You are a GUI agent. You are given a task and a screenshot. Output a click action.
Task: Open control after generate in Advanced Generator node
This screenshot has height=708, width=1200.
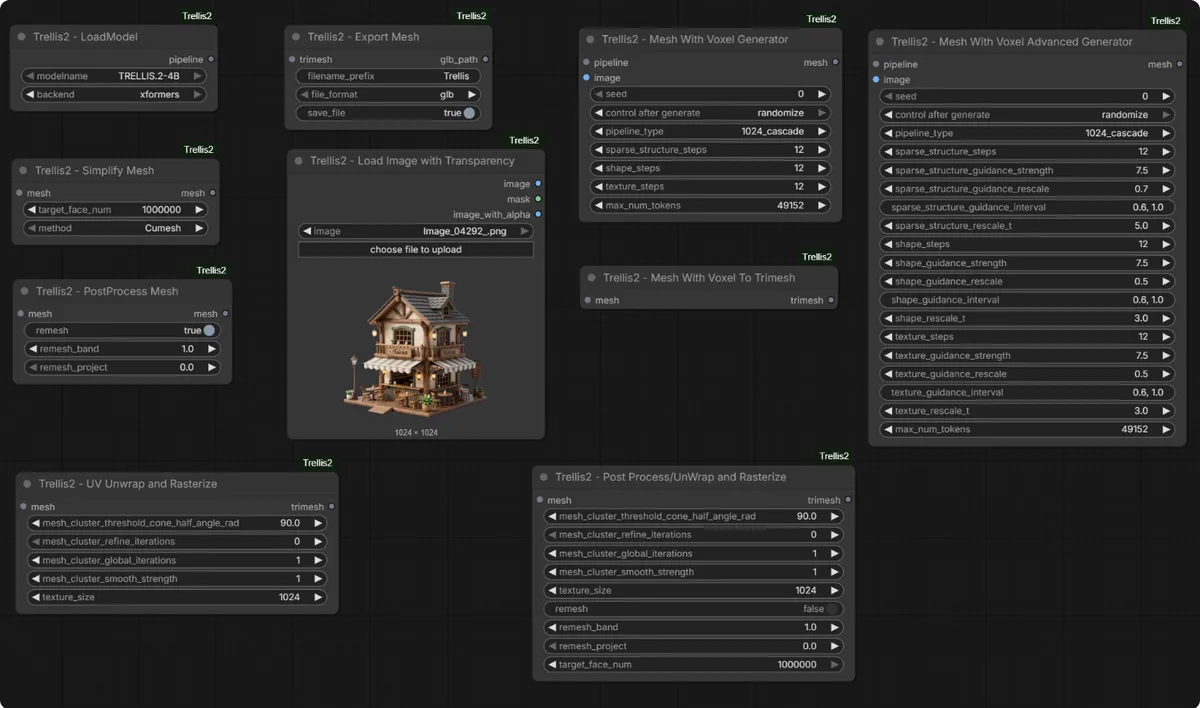1027,115
